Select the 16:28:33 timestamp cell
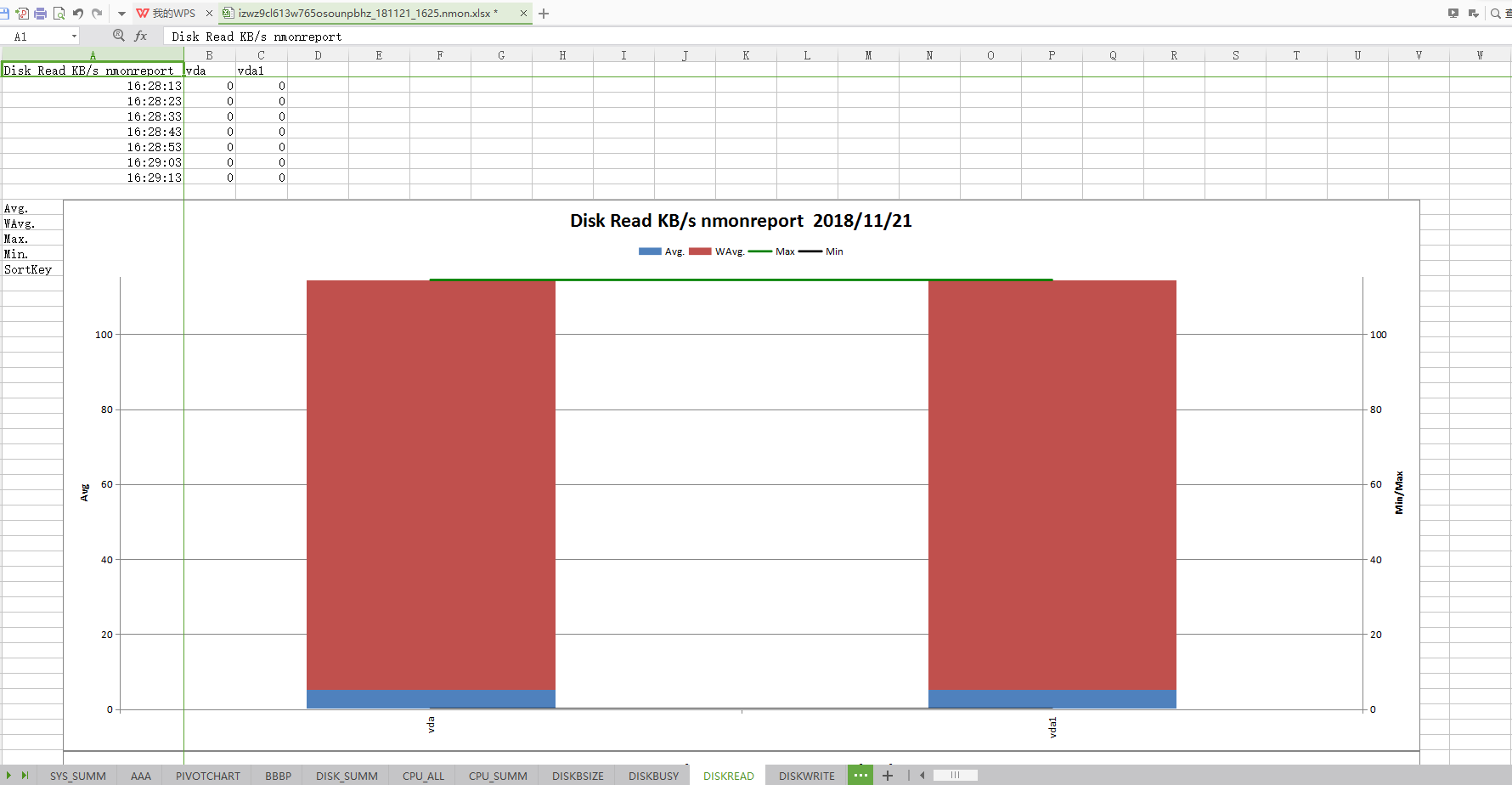This screenshot has height=785, width=1512. coord(93,116)
